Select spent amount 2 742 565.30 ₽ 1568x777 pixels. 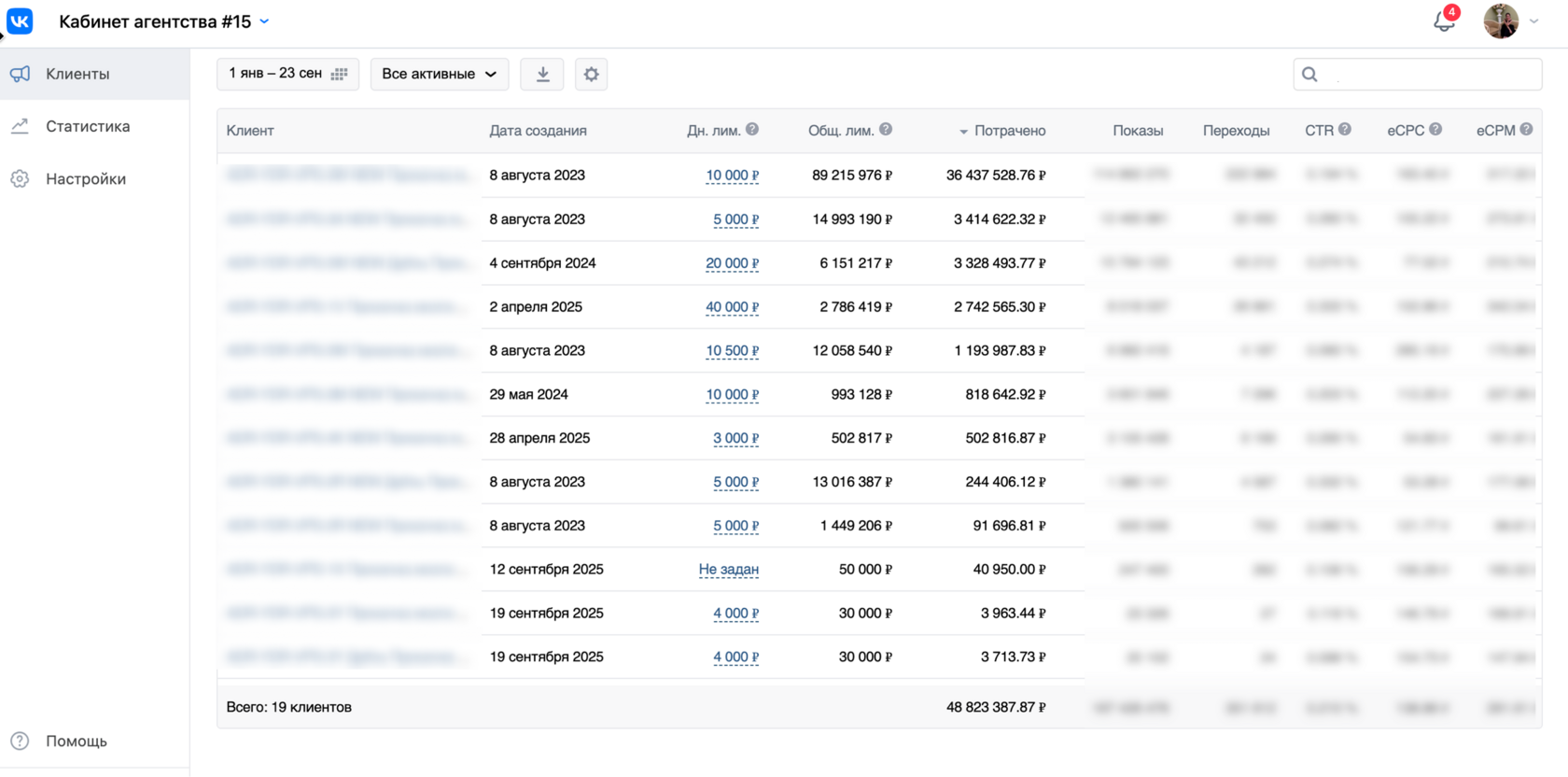(1000, 307)
